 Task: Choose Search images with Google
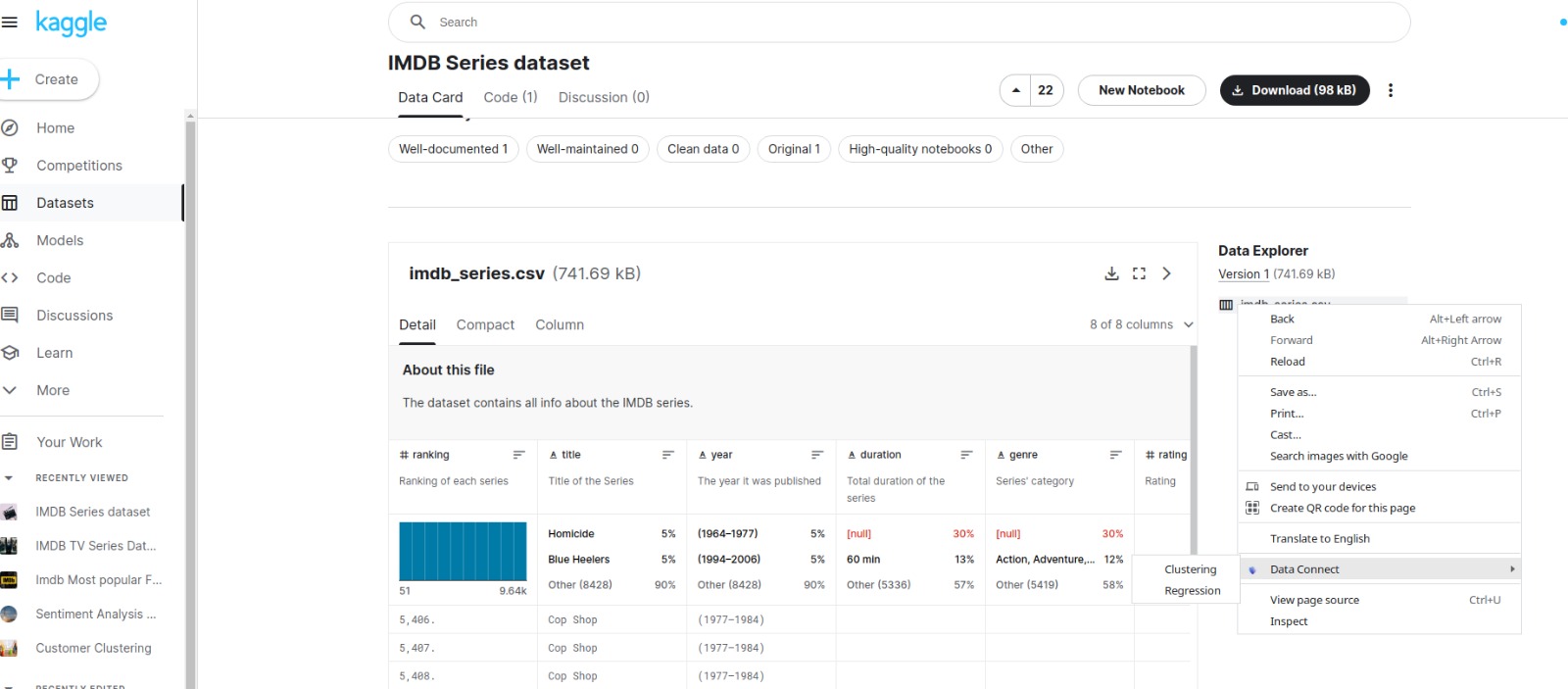(x=1380, y=456)
